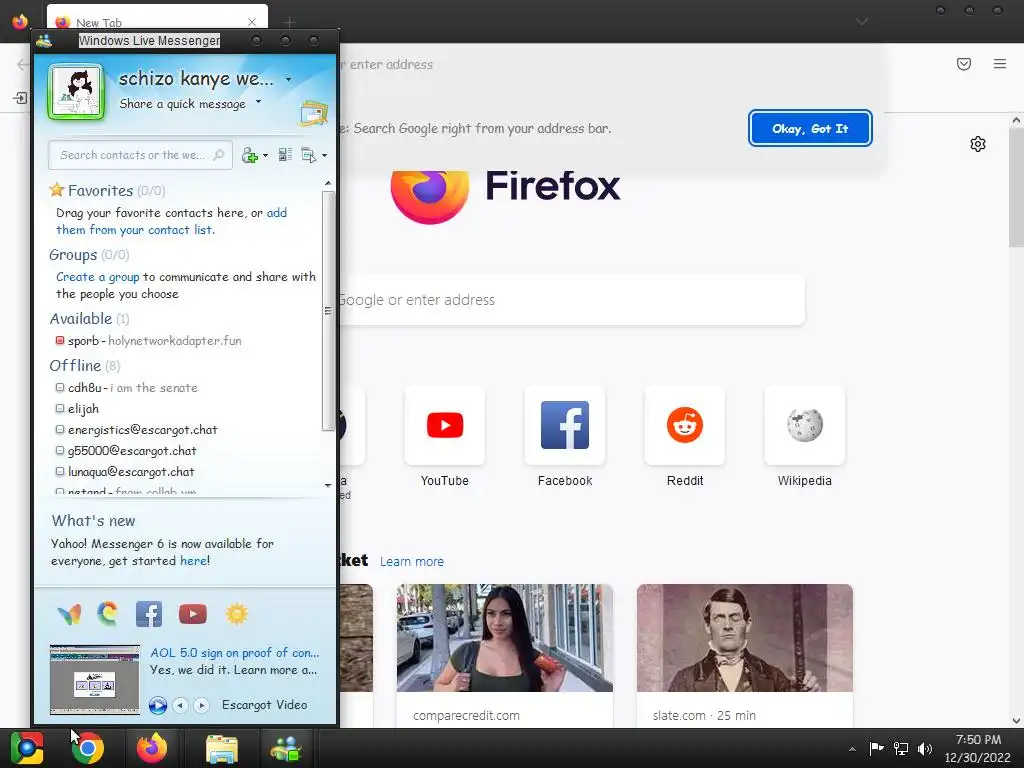Open the volume speaker tray icon
The image size is (1024, 768).
925,748
